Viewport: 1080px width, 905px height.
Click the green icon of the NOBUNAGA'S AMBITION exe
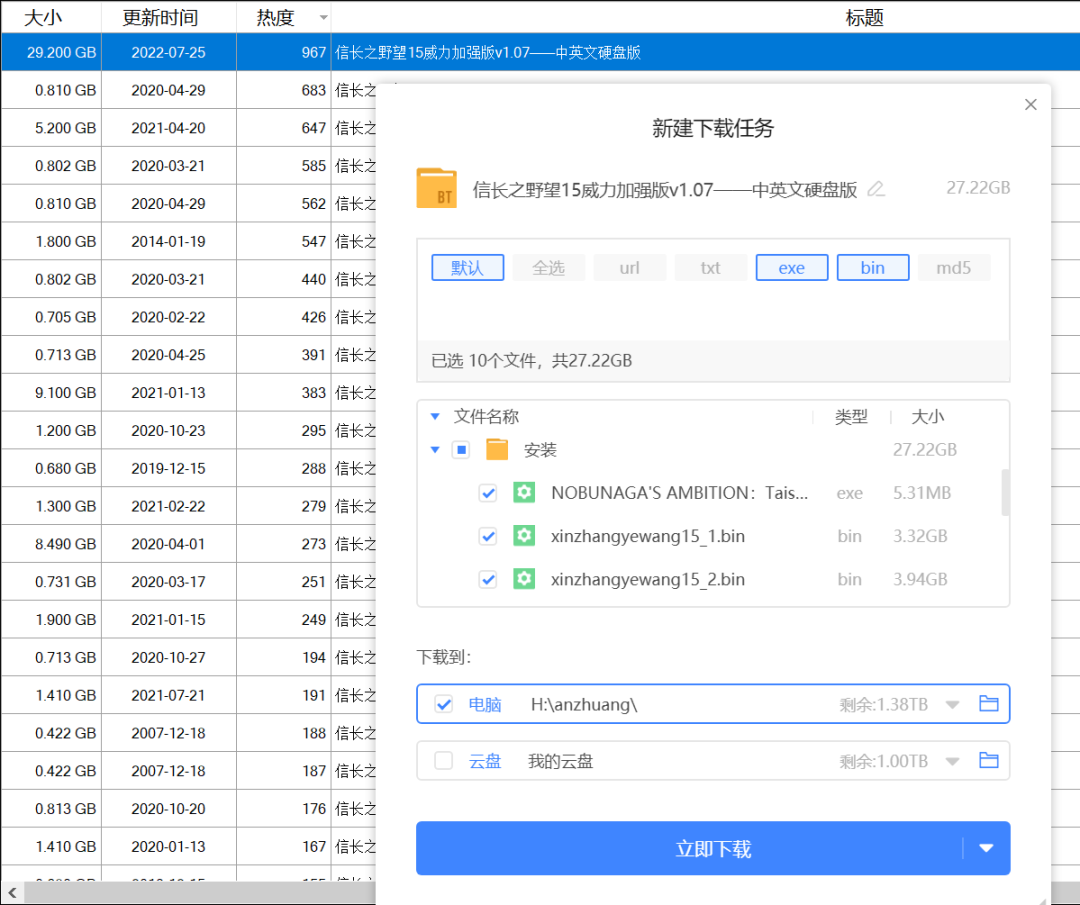[x=524, y=492]
